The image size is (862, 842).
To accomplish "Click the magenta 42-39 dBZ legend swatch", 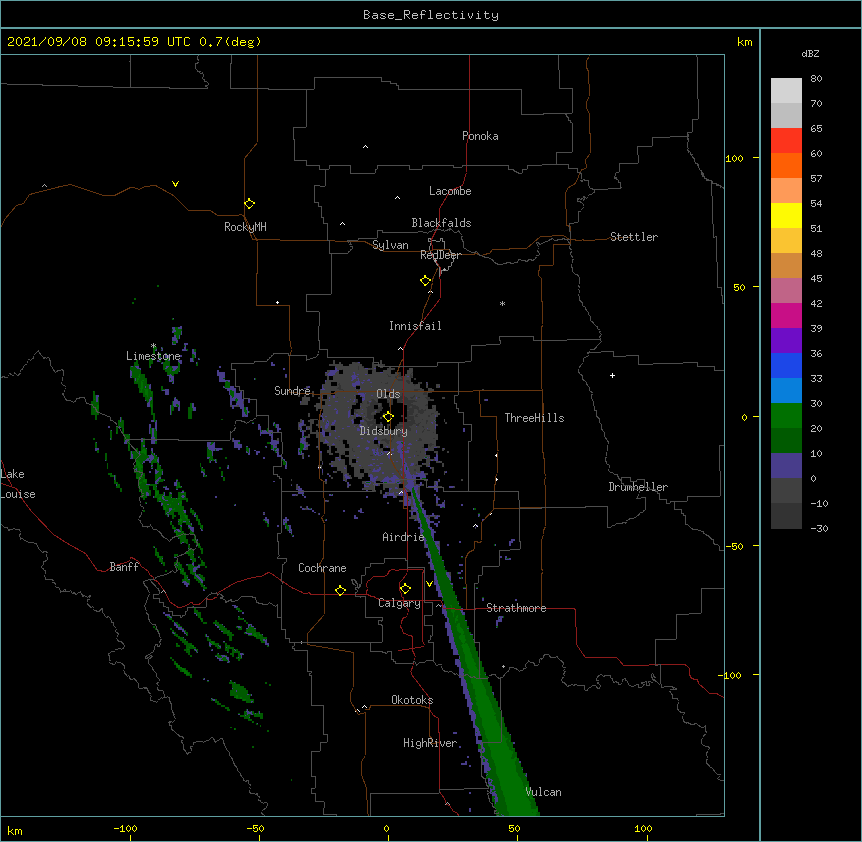I will tap(786, 315).
